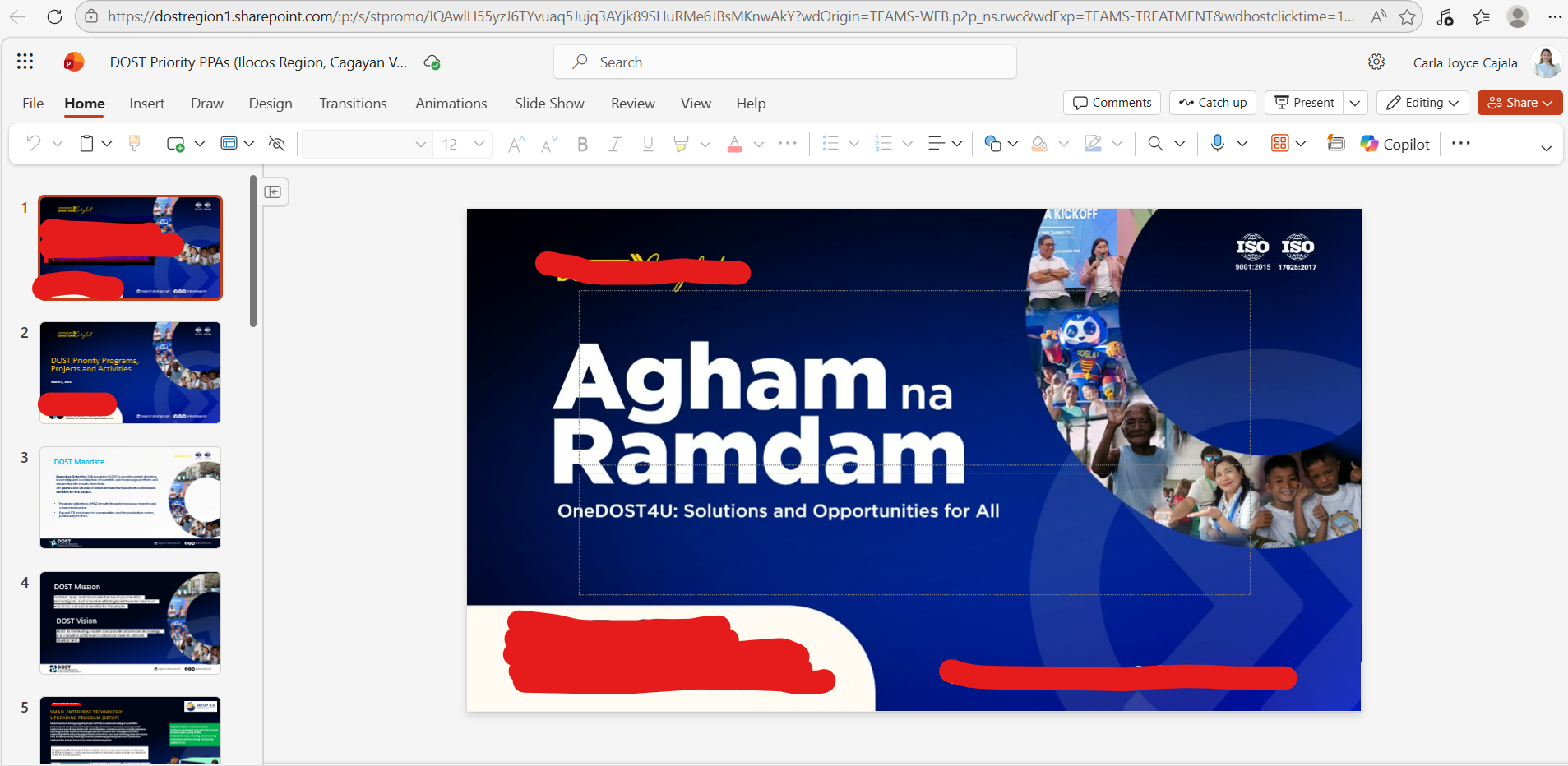This screenshot has width=1568, height=766.
Task: Open the Animations tab
Action: pyautogui.click(x=451, y=104)
